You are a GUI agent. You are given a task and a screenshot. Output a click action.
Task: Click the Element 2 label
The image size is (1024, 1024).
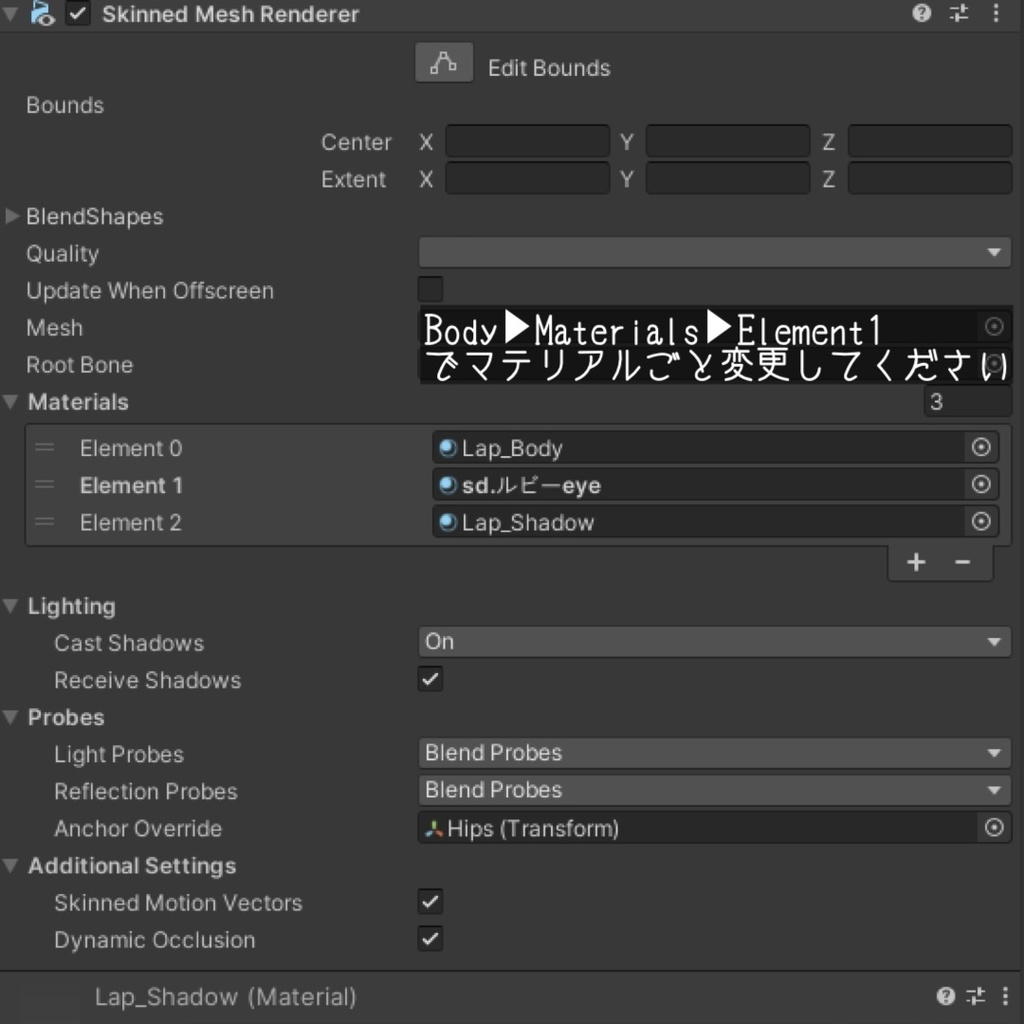tap(131, 523)
